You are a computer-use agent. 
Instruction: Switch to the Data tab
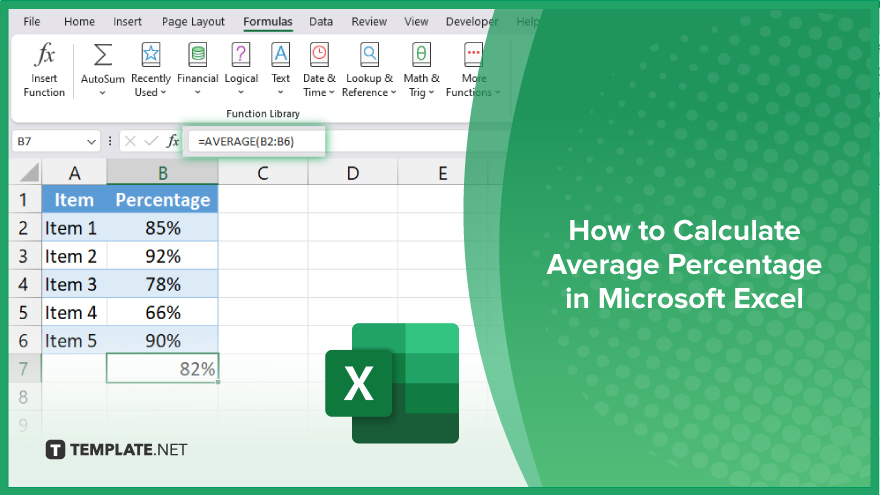coord(321,22)
